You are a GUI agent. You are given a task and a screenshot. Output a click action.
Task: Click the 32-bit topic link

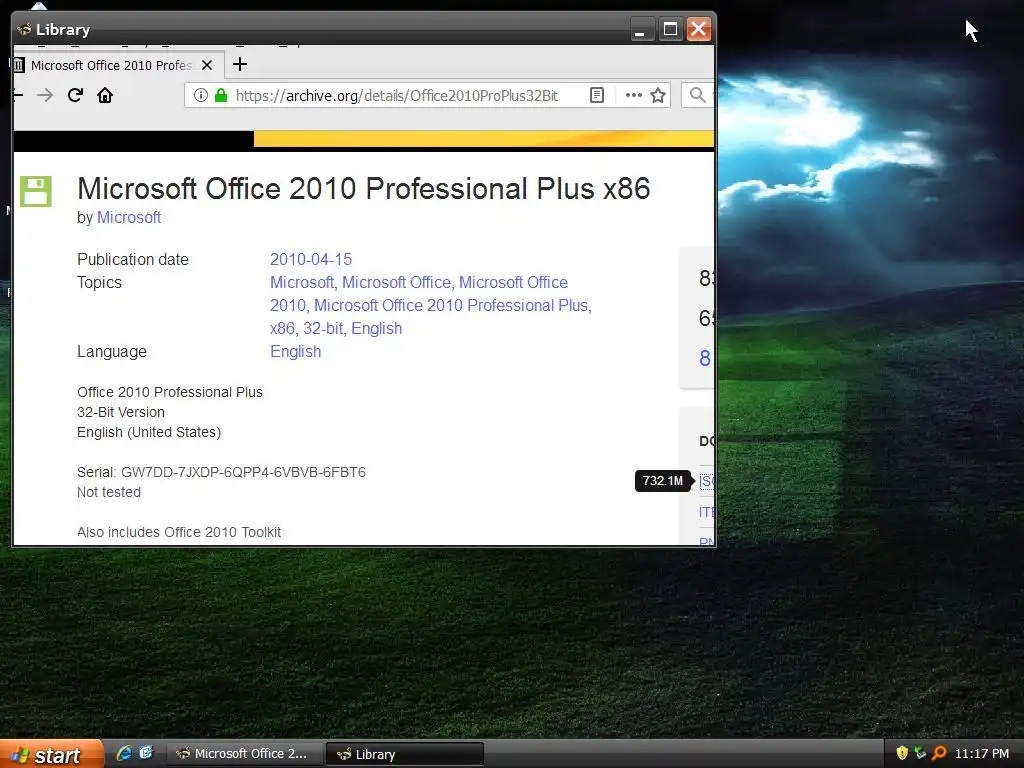323,328
